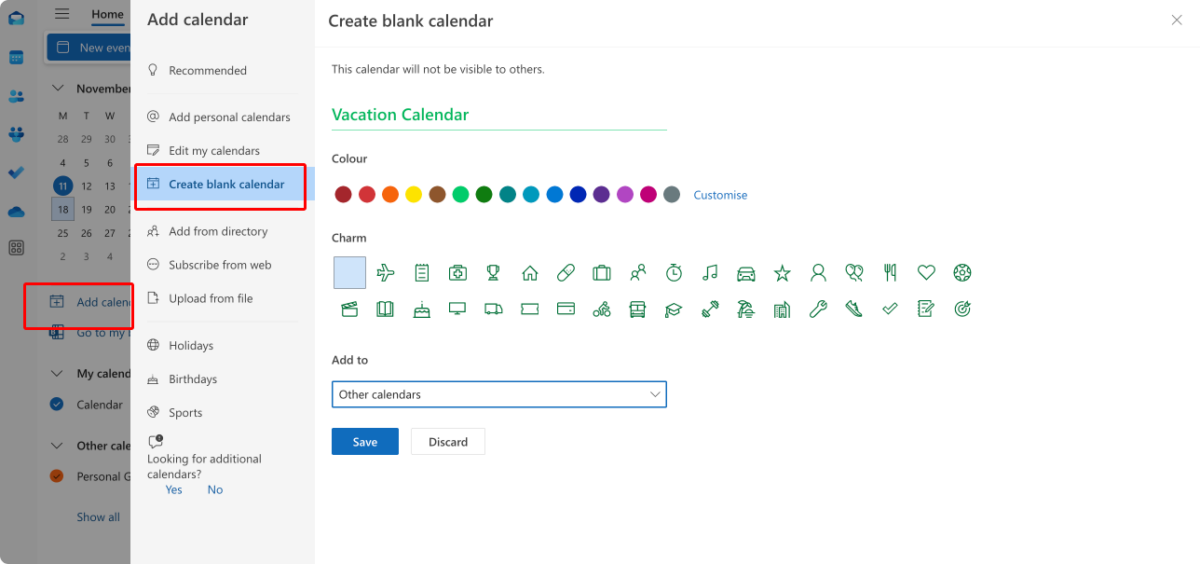Screen dimensions: 1200x564
Task: Select the airplane charm icon
Action: 386,272
